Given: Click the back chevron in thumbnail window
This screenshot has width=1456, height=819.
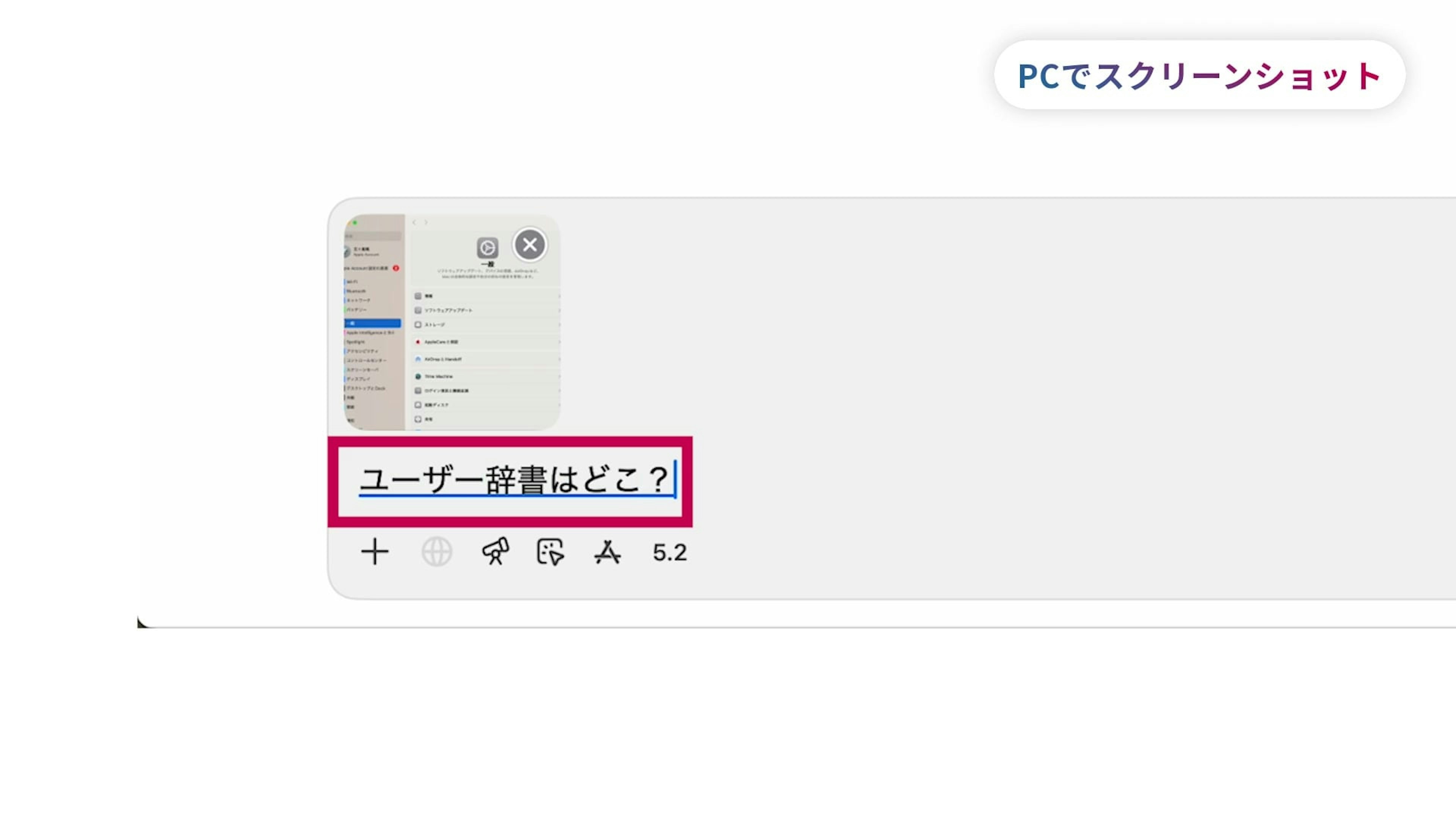Looking at the screenshot, I should point(414,223).
